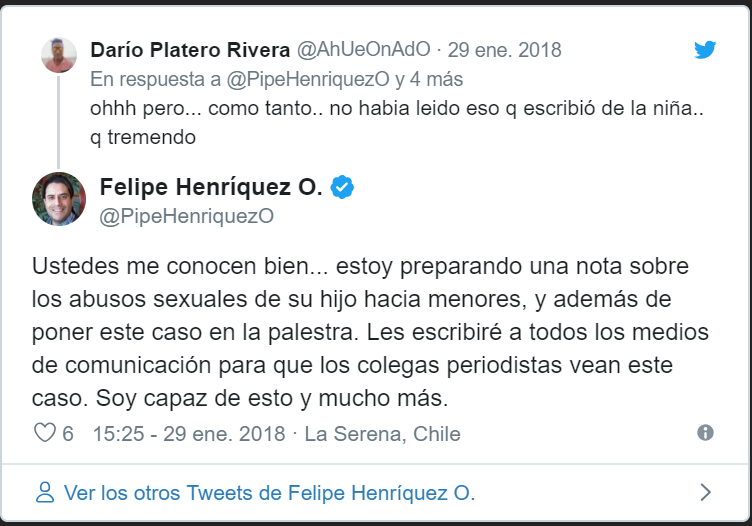Click the 'La Serena, Chile' location
This screenshot has width=752, height=526.
click(382, 434)
